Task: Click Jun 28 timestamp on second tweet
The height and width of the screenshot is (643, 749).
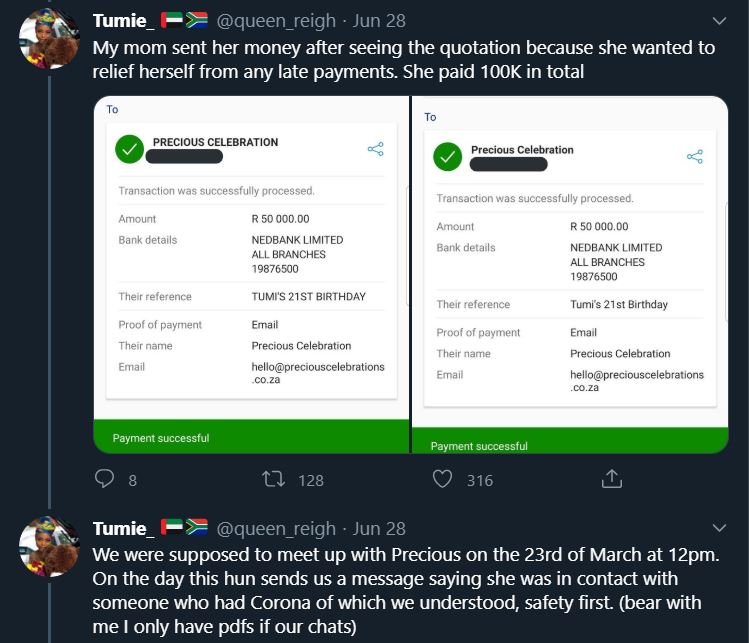Action: [379, 529]
